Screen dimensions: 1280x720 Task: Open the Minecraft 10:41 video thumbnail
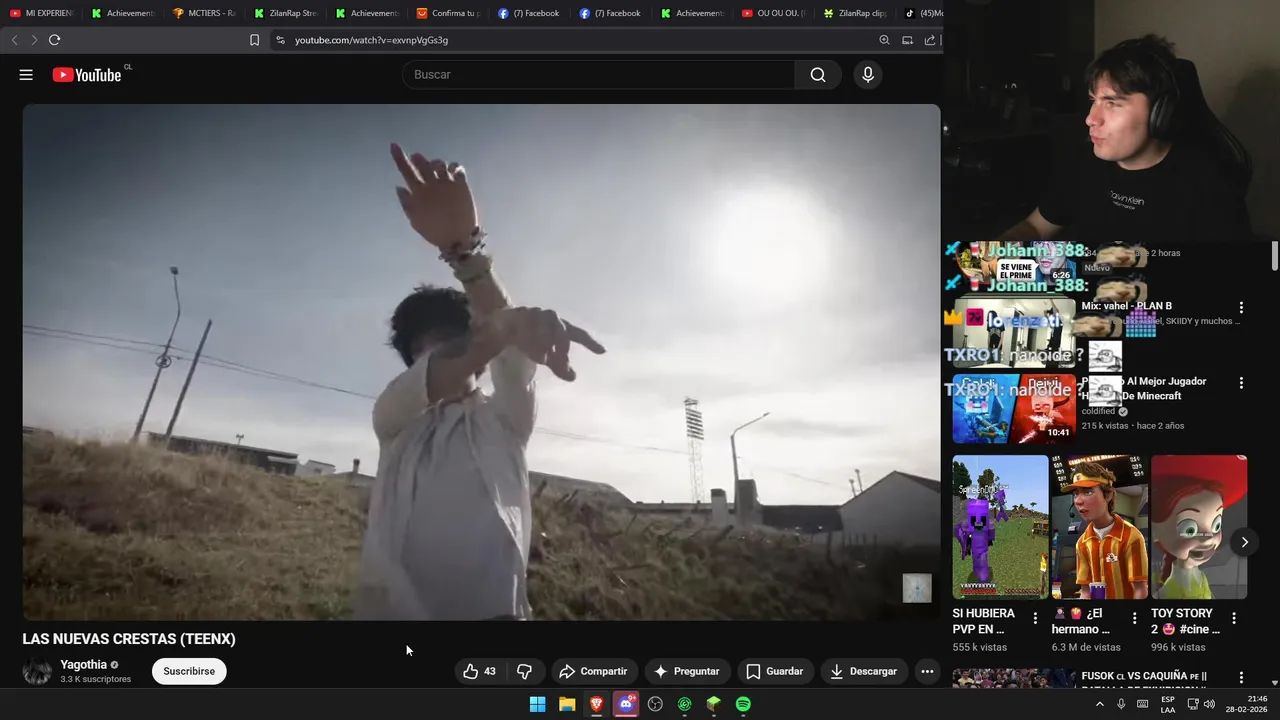[x=1014, y=408]
